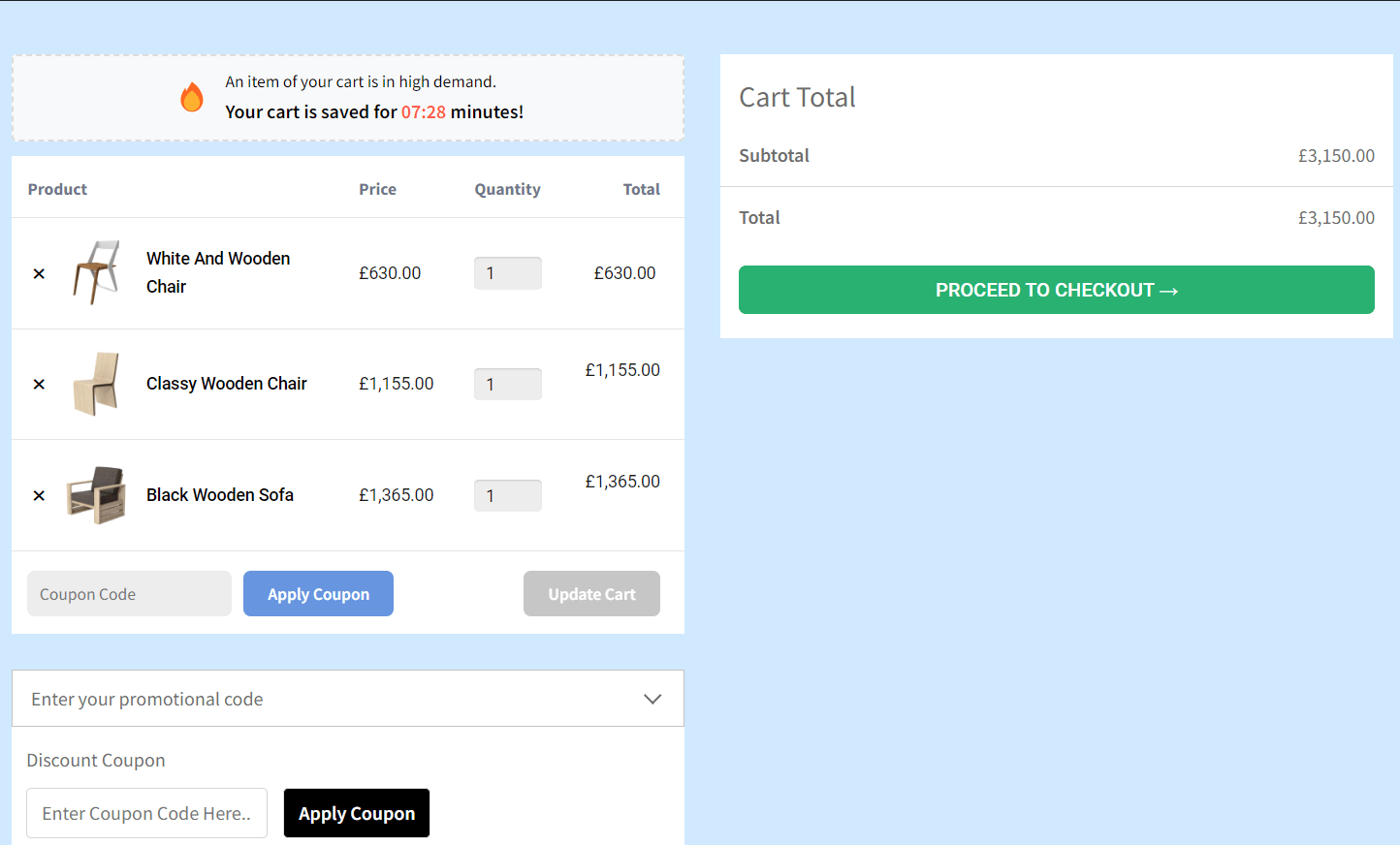
Task: Open the White And Wooden Chair product image
Action: point(96,272)
